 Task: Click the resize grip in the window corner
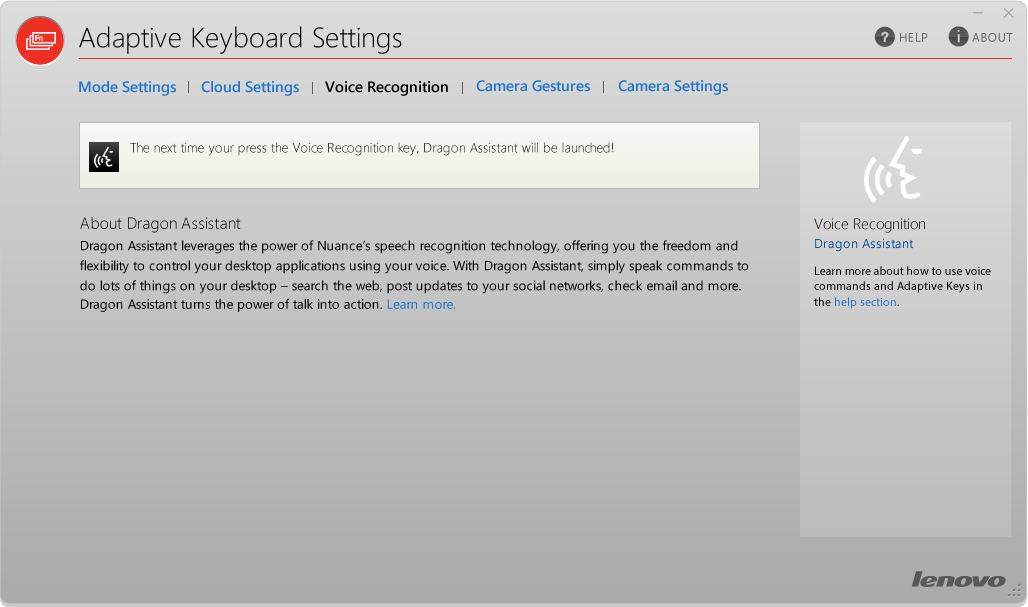tap(1015, 590)
